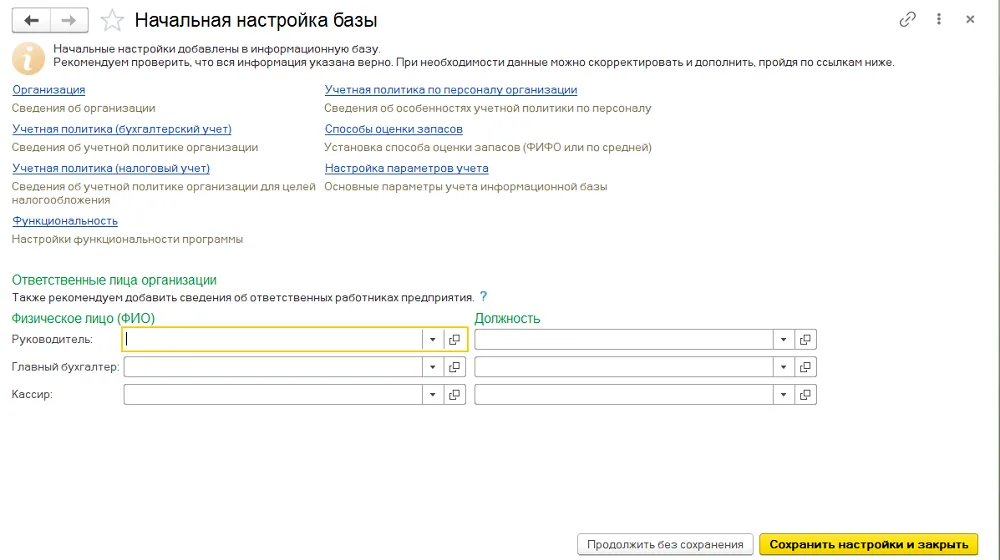1000x560 pixels.
Task: Open Учетная политика (налоговый учет) link
Action: tap(111, 168)
